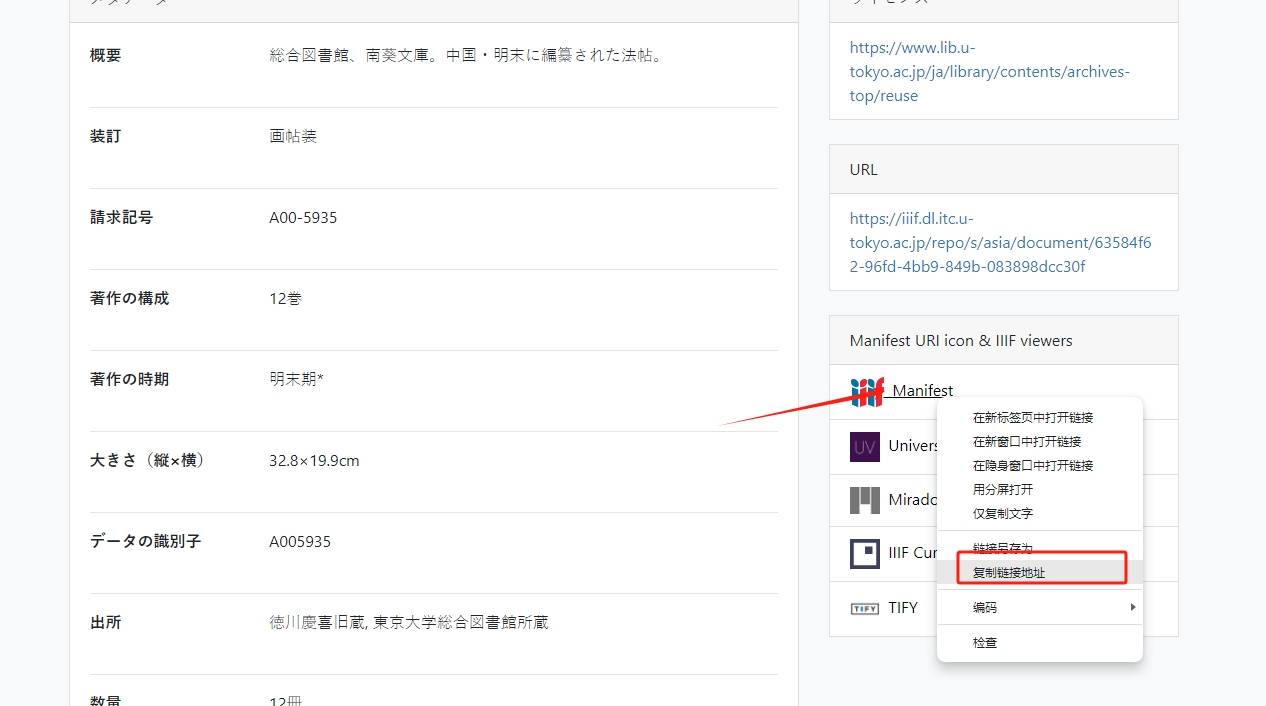This screenshot has width=1266, height=706.
Task: Select 检查 to inspect the element
Action: coord(984,643)
